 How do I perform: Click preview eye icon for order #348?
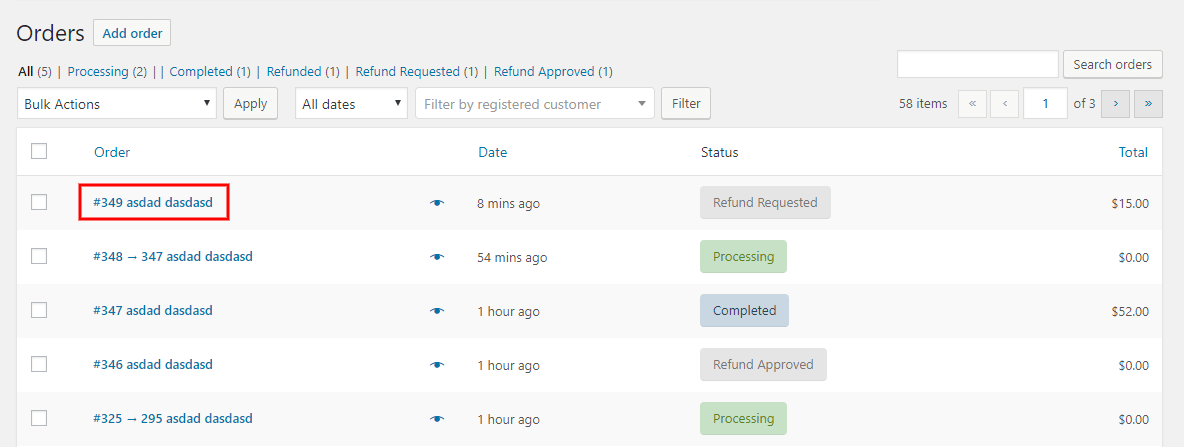(x=437, y=257)
